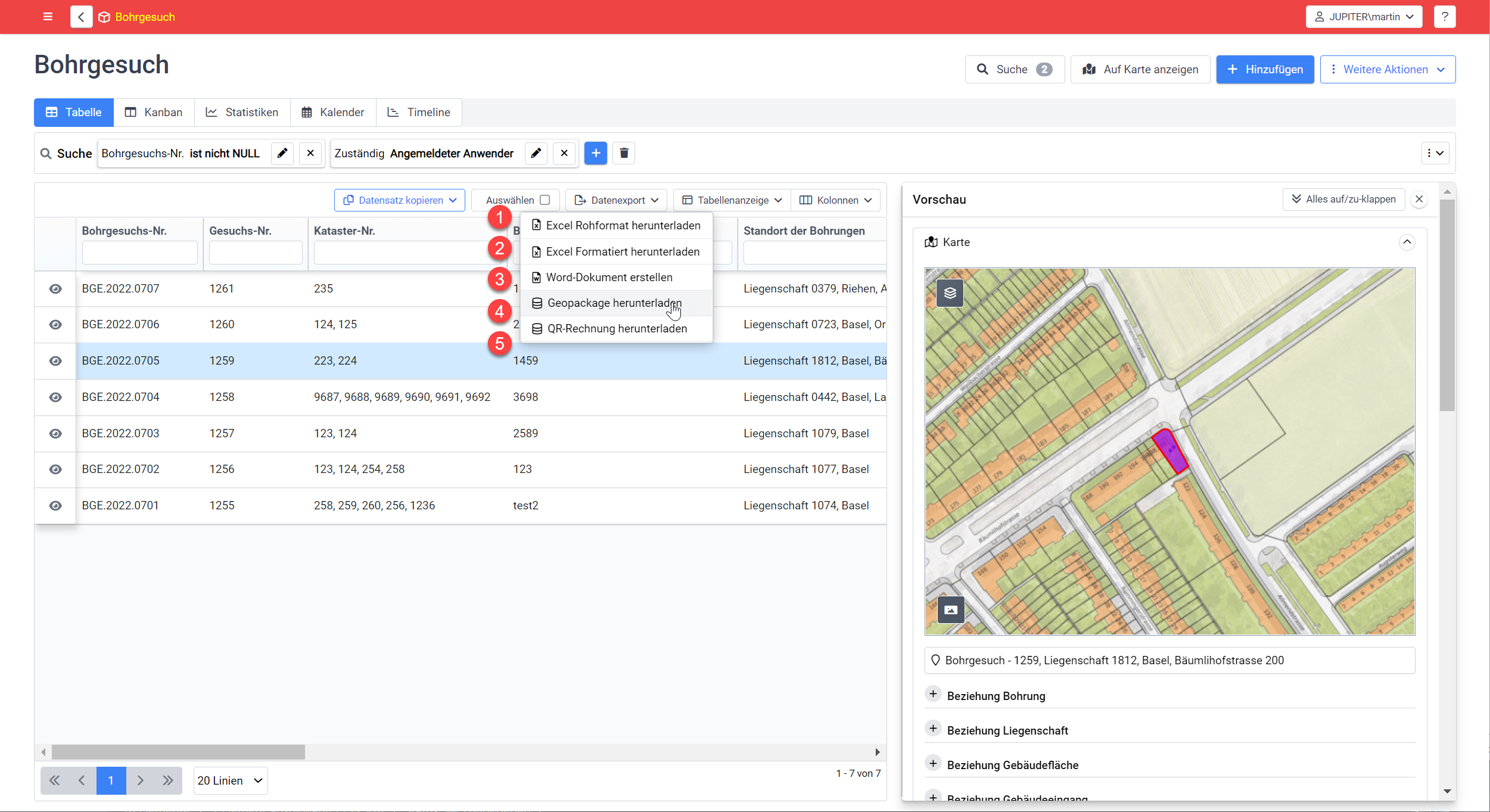The width and height of the screenshot is (1490, 812).
Task: Choose Word-Dokument erstellen
Action: [616, 278]
